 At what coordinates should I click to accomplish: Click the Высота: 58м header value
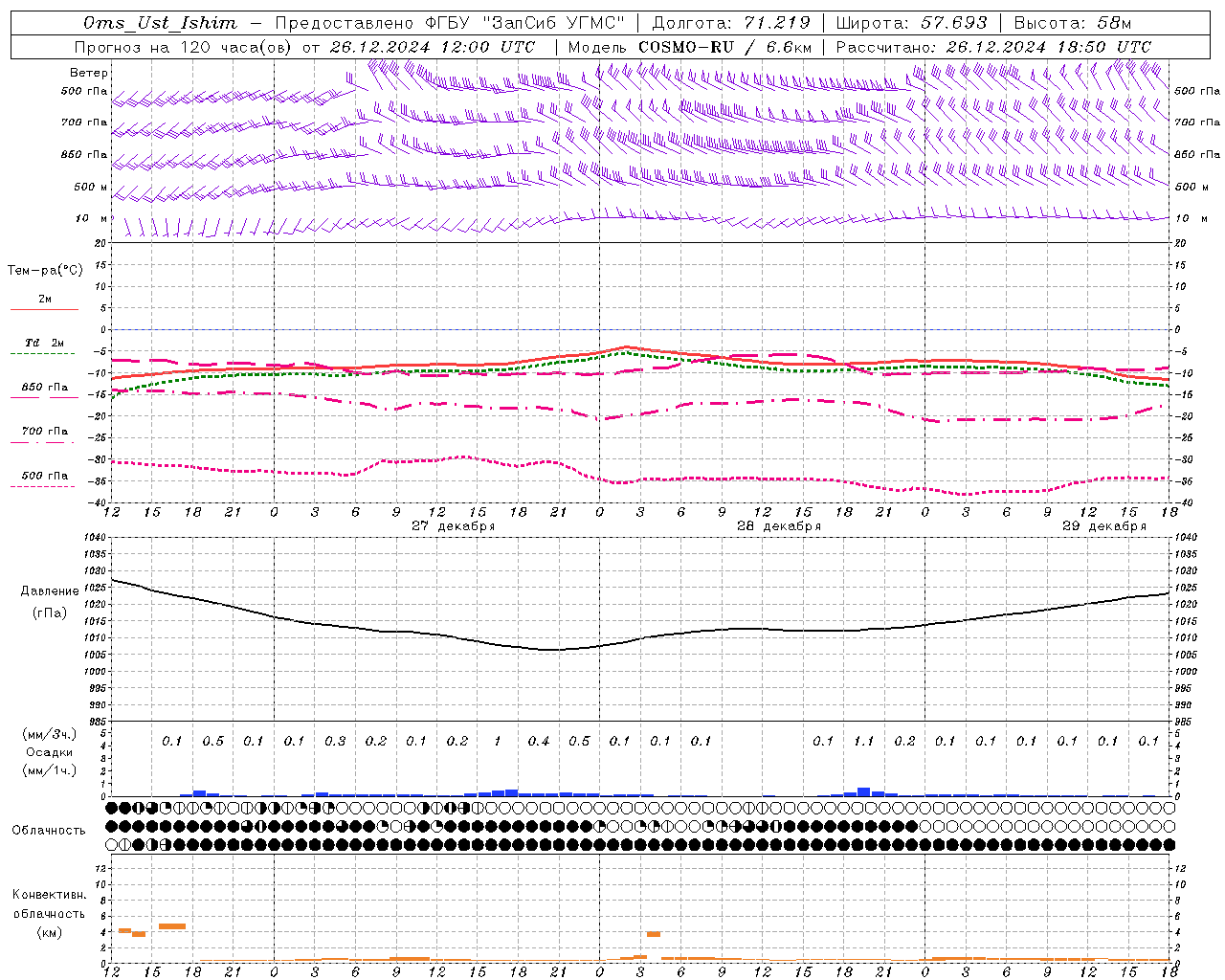coord(1072,23)
